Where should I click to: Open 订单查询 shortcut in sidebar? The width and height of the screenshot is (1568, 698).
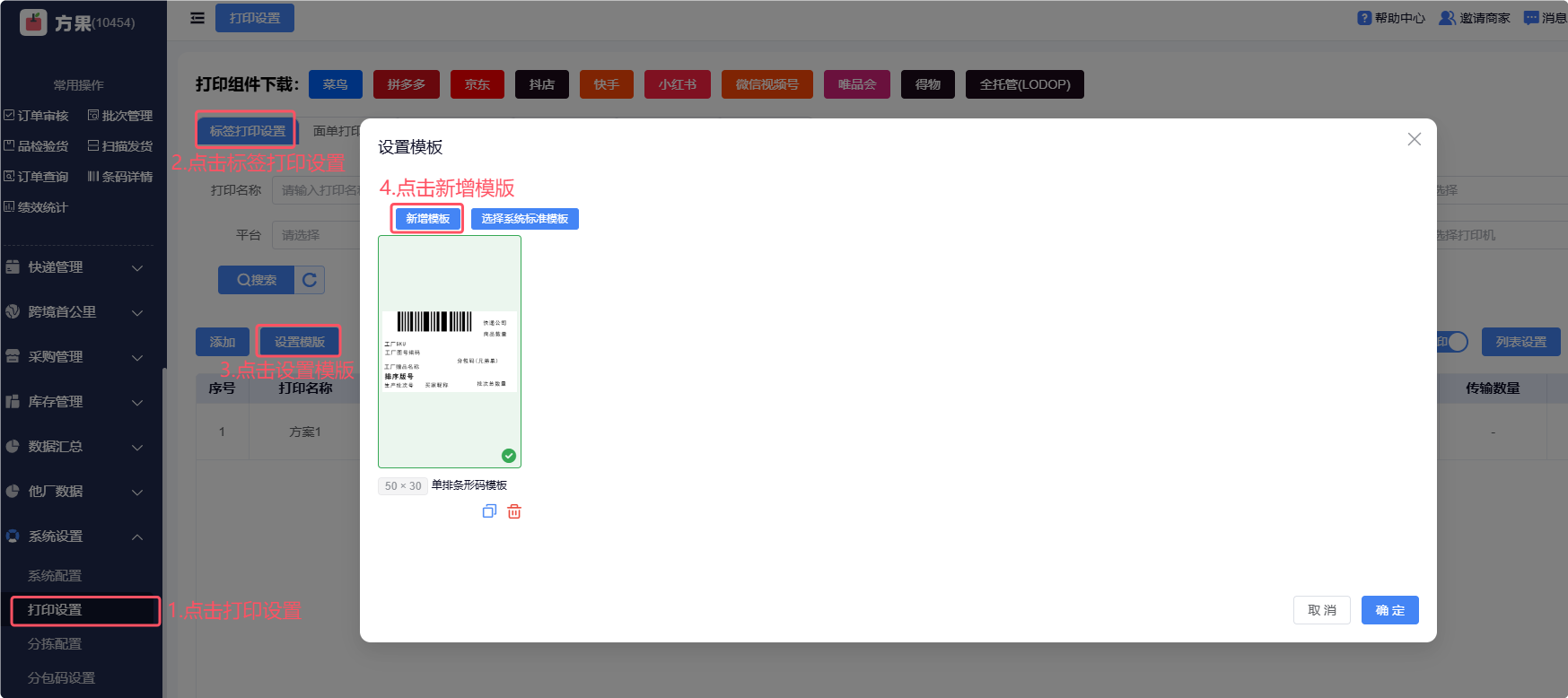coord(36,177)
